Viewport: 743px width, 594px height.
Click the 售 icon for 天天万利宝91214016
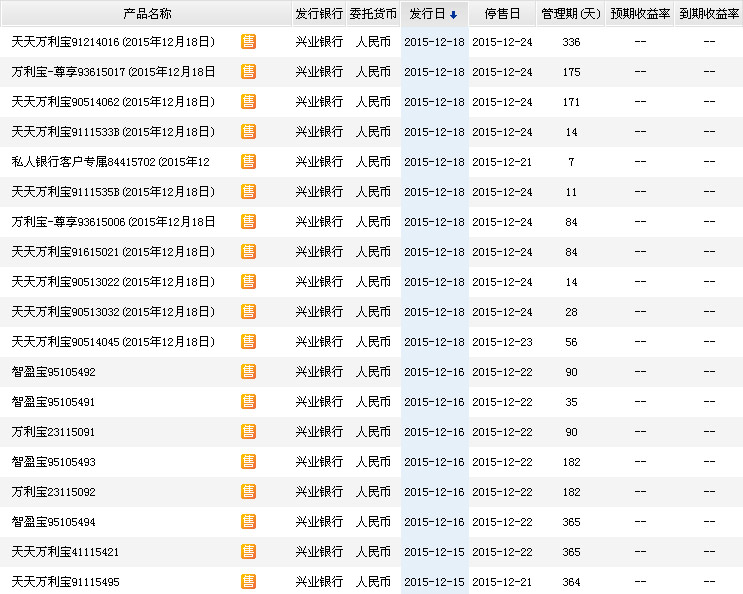248,42
